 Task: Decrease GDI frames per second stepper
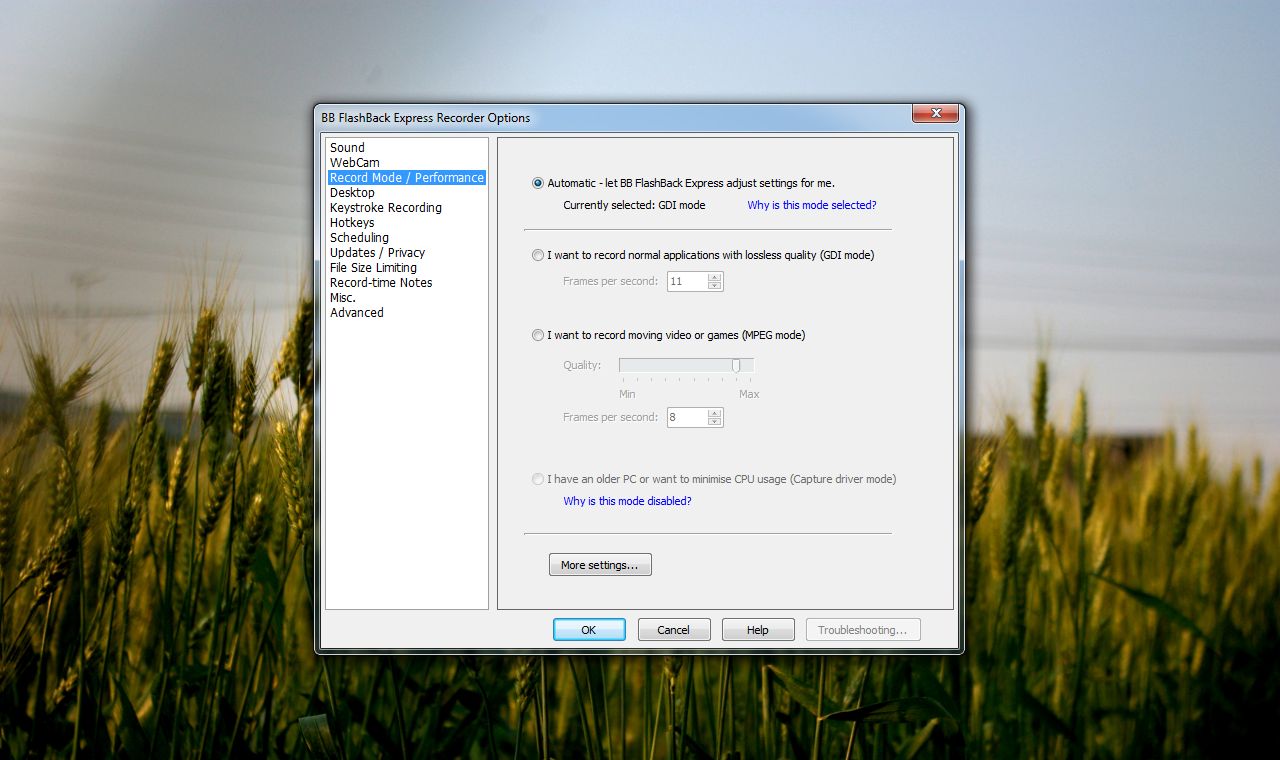click(714, 286)
